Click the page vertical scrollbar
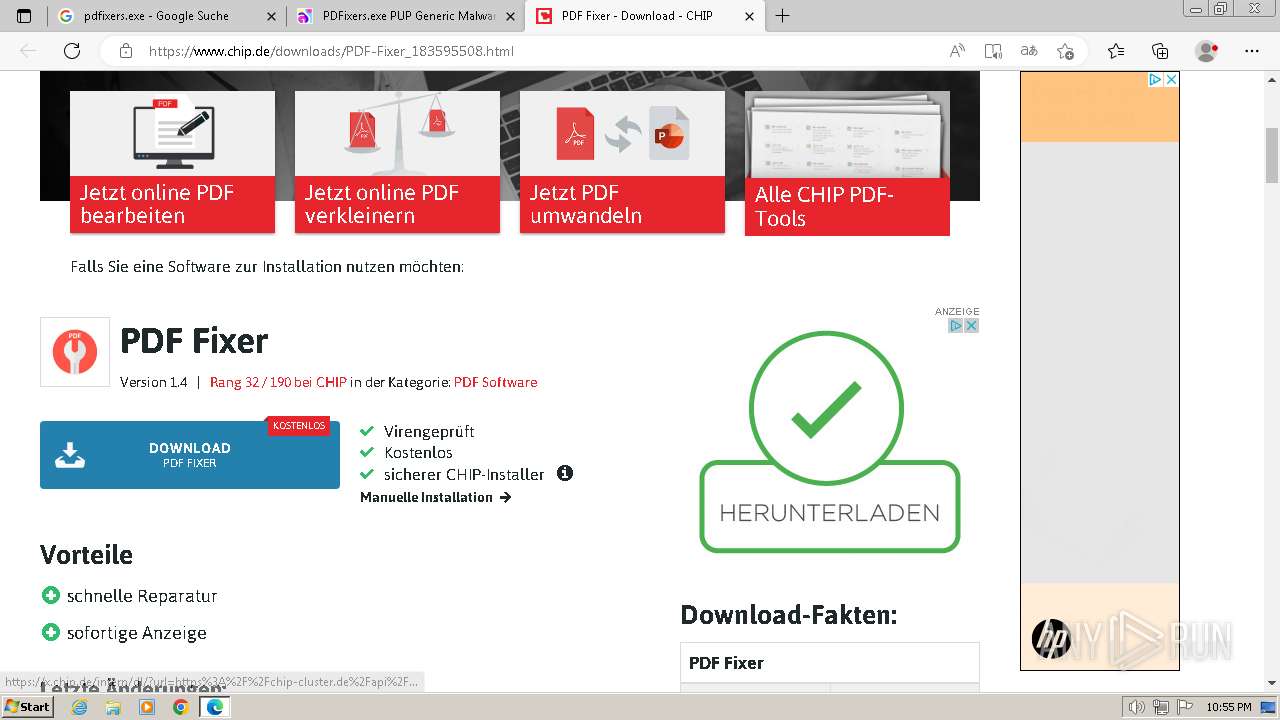1280x720 pixels. point(1272,155)
